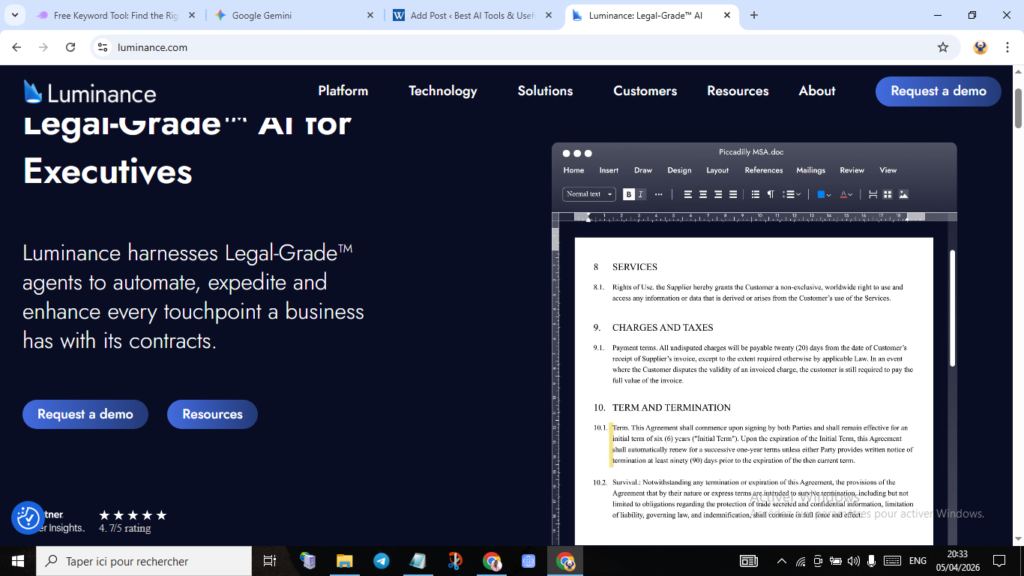Toggle Bold in the Piccadilly MSA toolbar
The height and width of the screenshot is (576, 1024).
point(628,194)
